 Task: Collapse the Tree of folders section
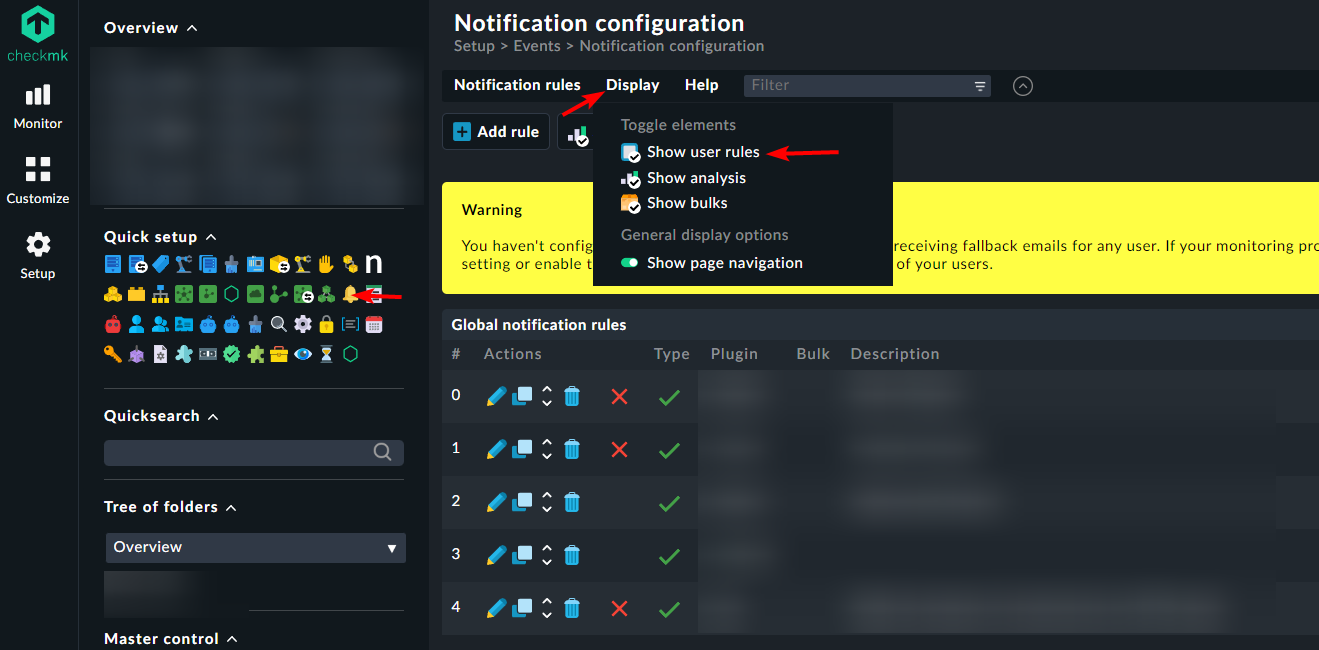231,507
